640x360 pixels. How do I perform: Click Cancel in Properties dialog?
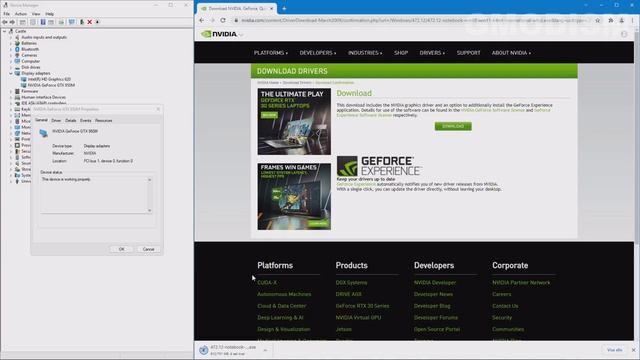click(x=148, y=249)
